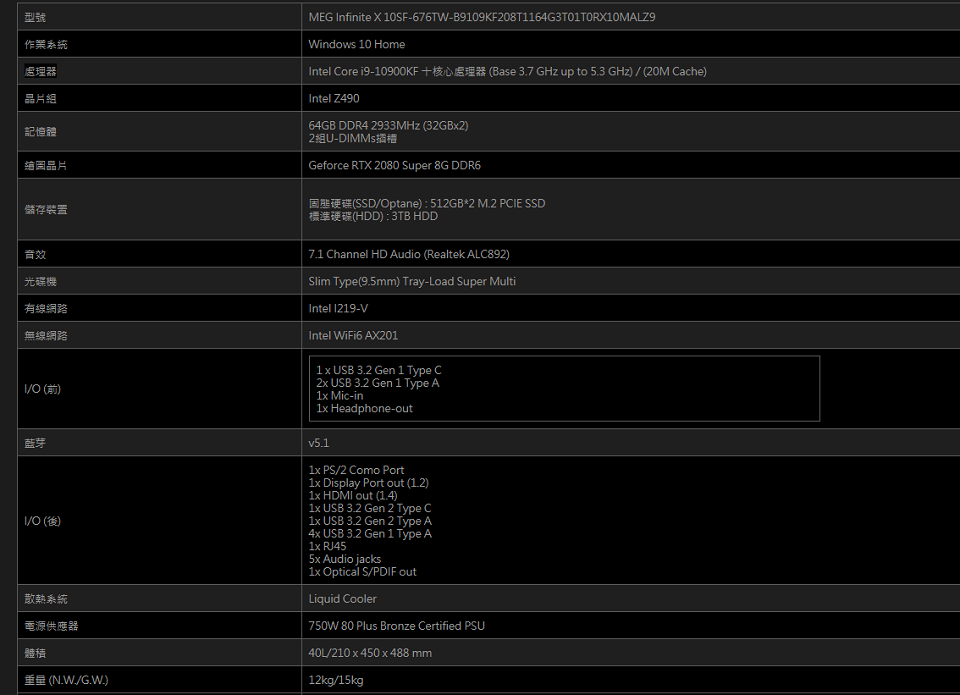This screenshot has width=960, height=695.
Task: Click the '型號' label cell
Action: (159, 17)
